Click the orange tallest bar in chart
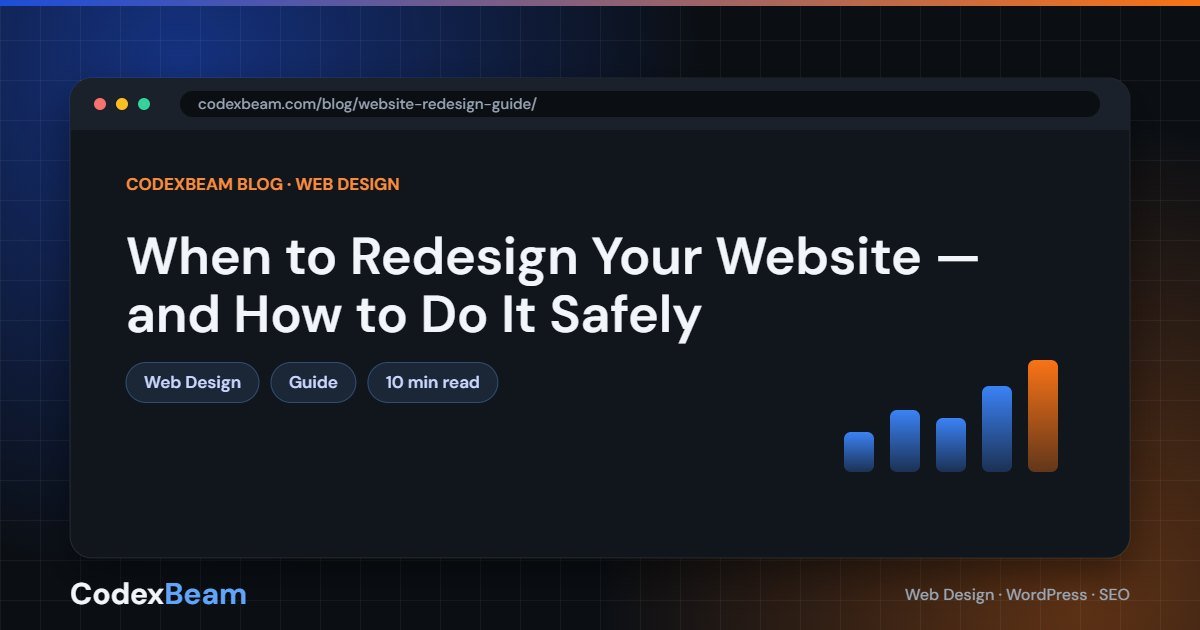This screenshot has height=630, width=1200. point(1043,416)
